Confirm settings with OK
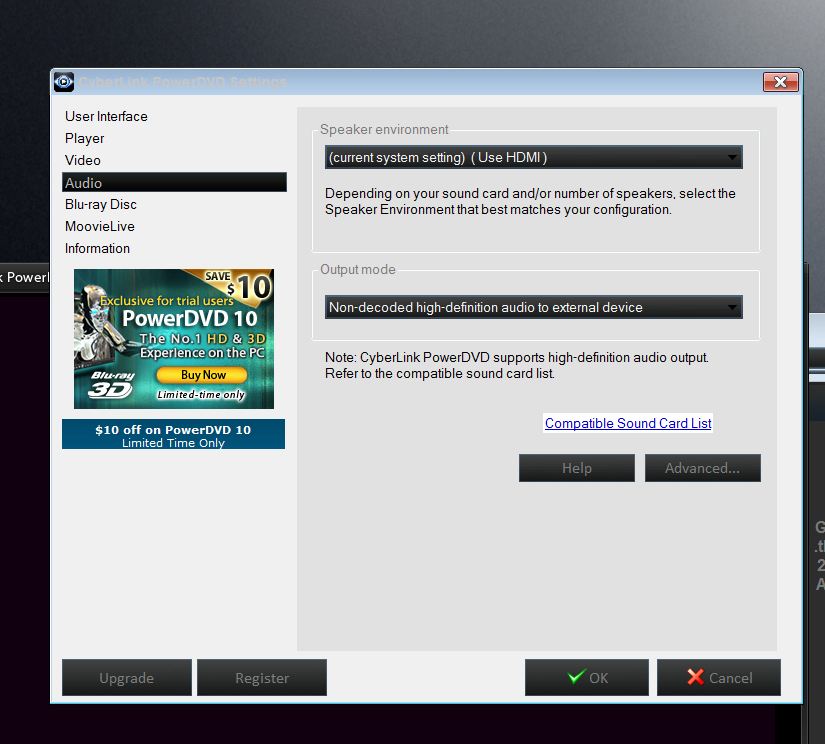 [587, 678]
